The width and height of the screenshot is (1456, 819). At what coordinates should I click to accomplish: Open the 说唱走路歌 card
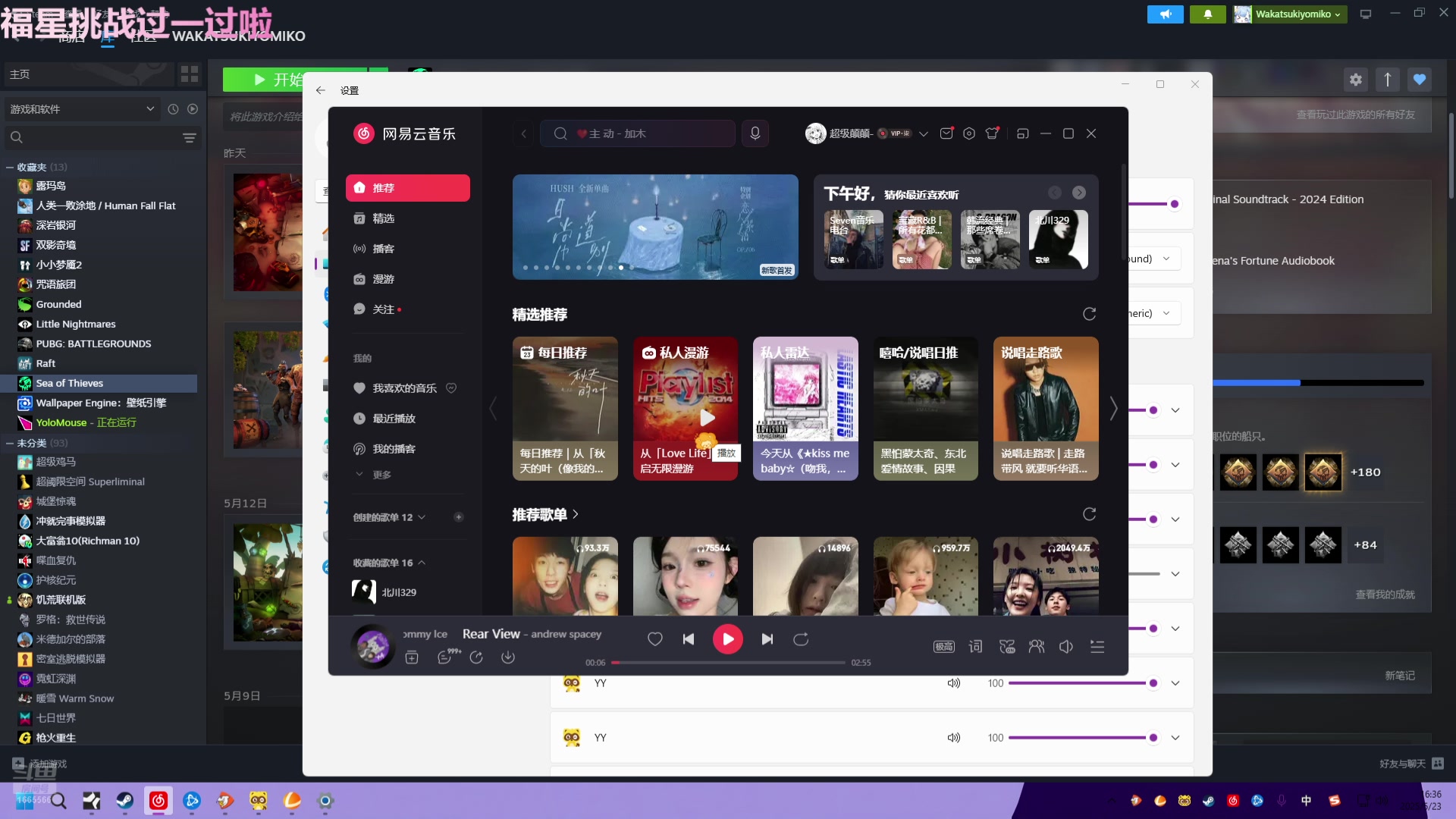tap(1046, 409)
